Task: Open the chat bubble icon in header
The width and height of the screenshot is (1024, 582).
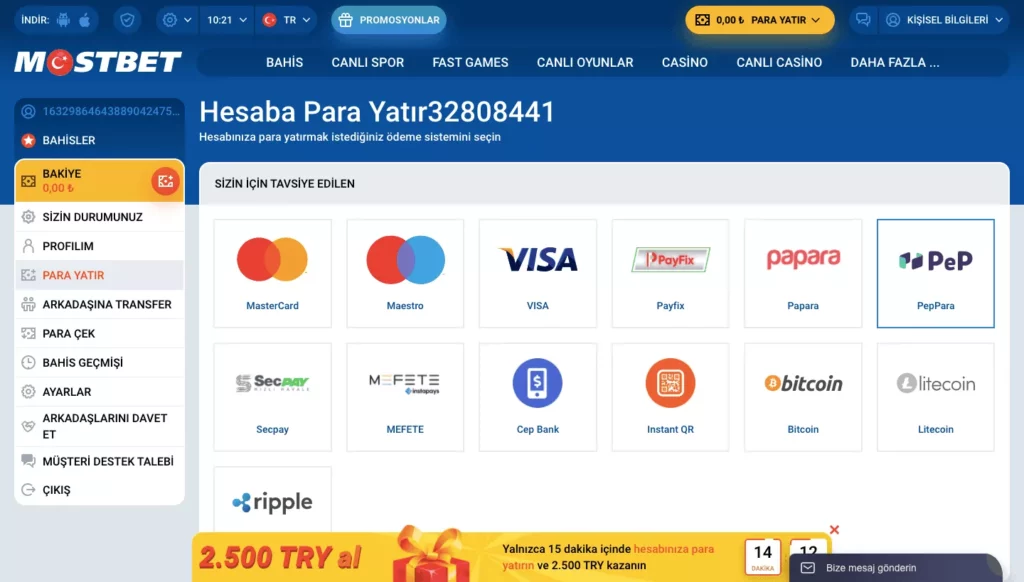Action: [863, 20]
